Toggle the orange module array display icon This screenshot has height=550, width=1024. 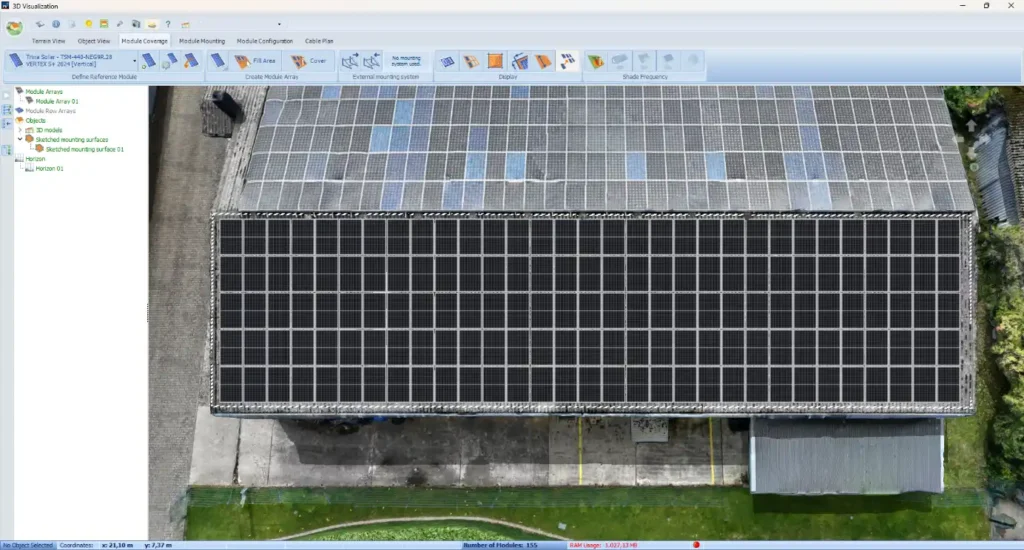471,61
